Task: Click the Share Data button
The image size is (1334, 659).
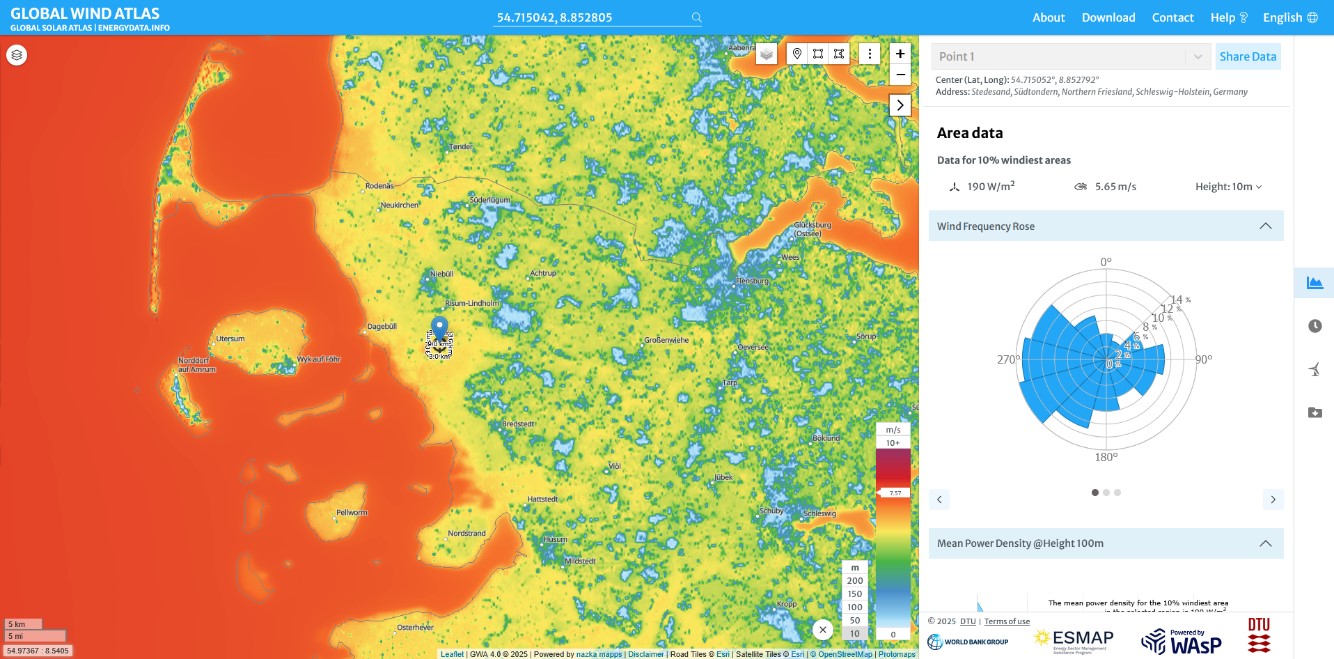Action: 1247,57
